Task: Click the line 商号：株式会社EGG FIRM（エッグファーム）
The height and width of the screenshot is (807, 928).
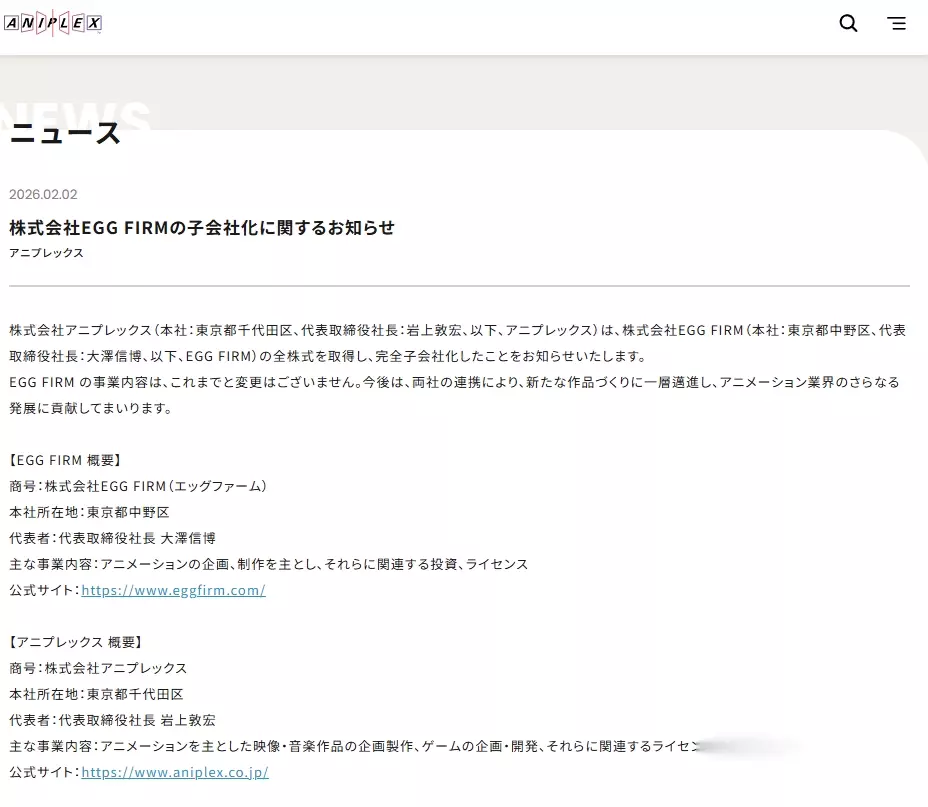Action: [138, 486]
